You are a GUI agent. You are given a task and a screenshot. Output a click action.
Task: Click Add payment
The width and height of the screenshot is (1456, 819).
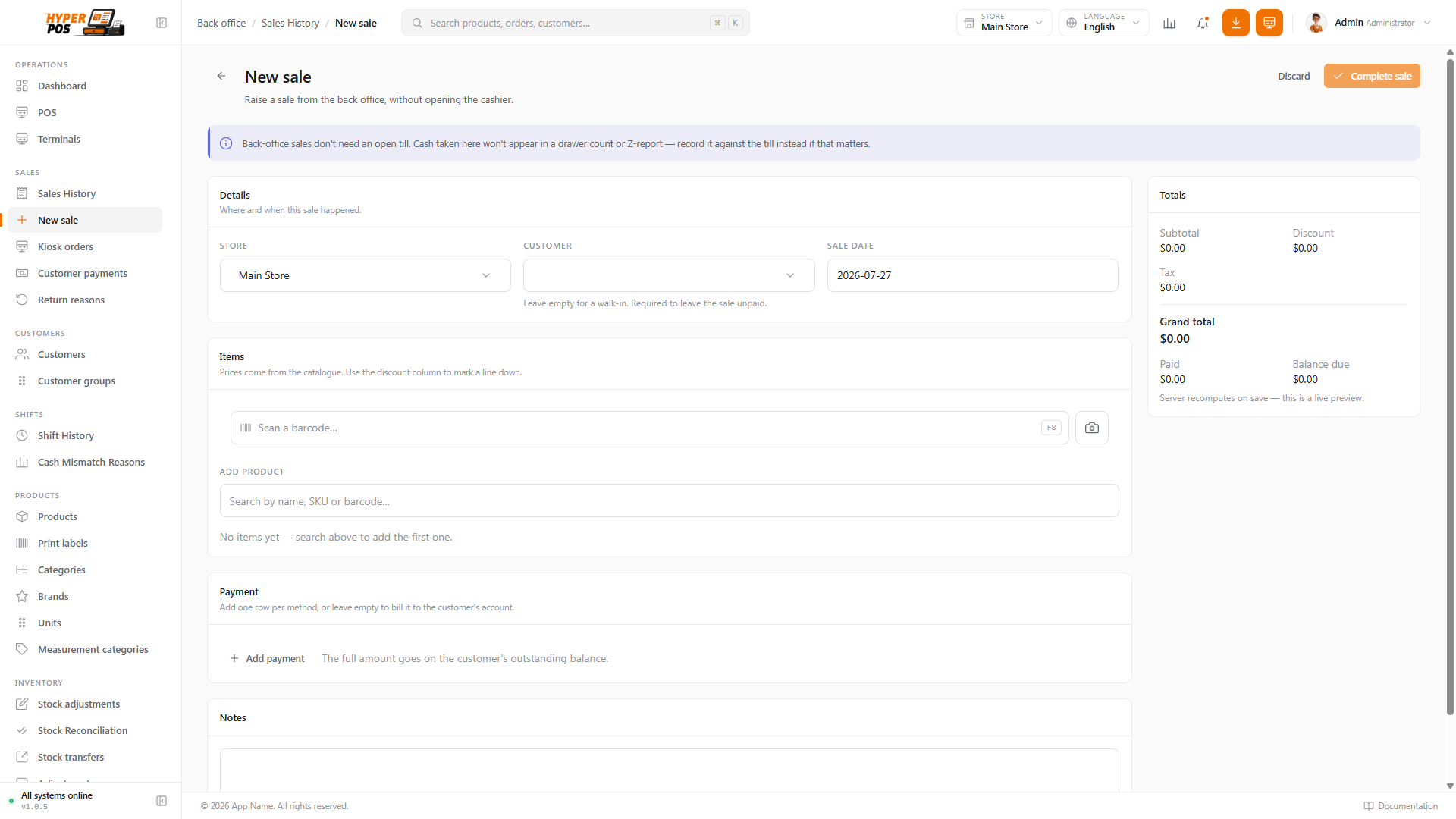pyautogui.click(x=267, y=658)
